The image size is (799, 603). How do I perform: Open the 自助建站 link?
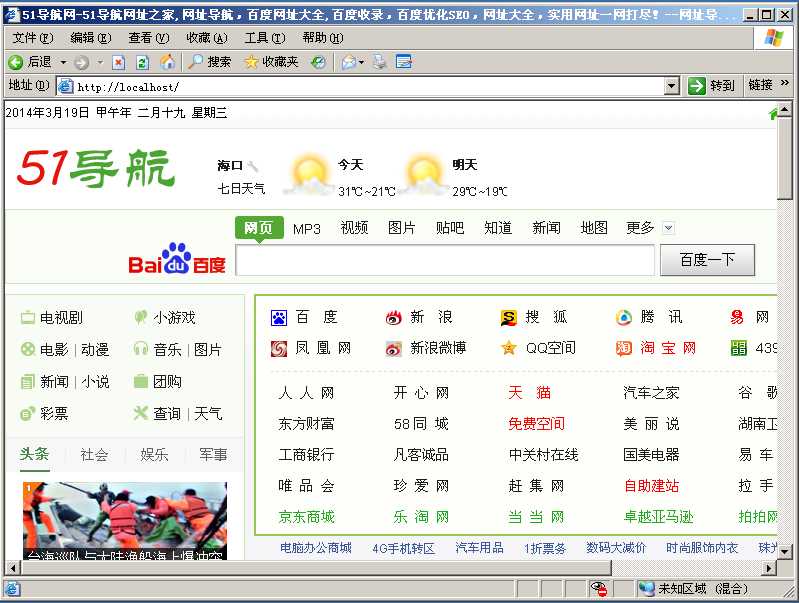tap(652, 486)
